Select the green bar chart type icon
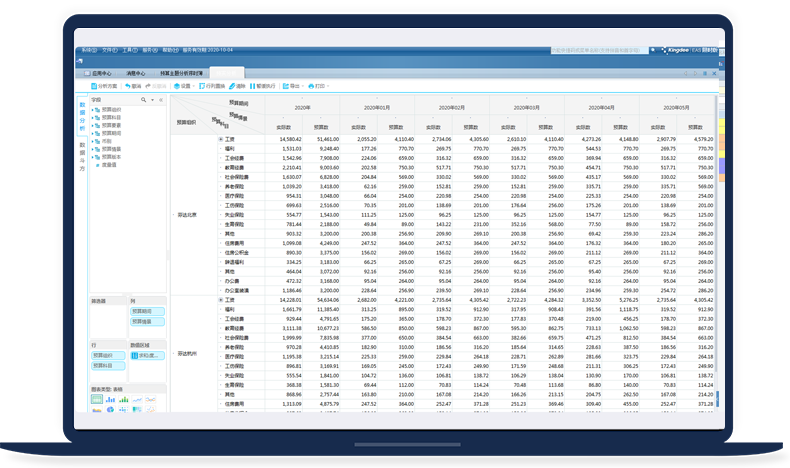This screenshot has height=468, width=790. (x=123, y=399)
